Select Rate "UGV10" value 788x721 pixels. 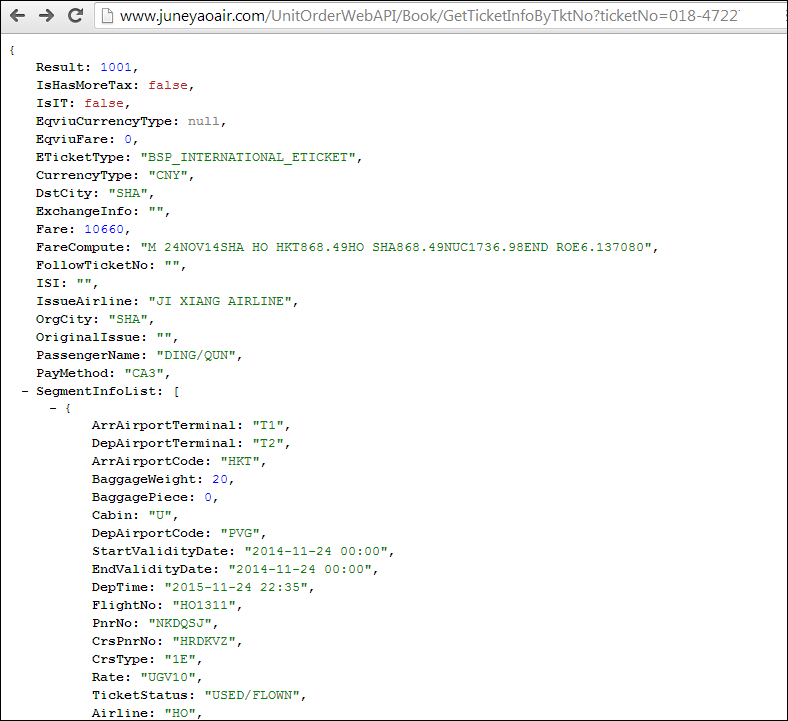pos(168,678)
